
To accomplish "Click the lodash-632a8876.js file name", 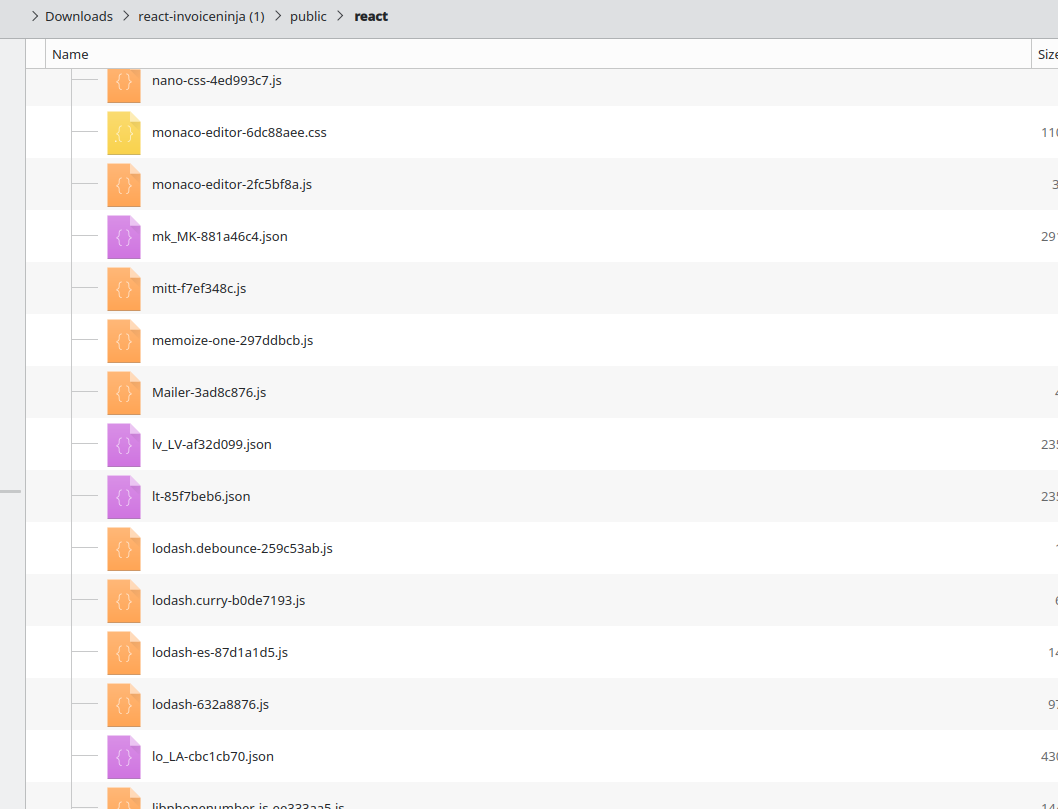I will coord(210,704).
